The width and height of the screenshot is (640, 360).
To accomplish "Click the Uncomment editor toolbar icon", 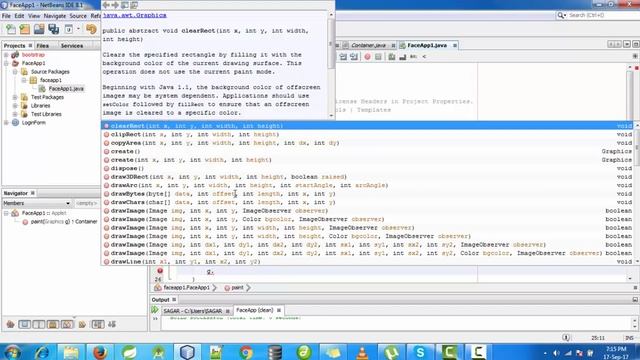I will pyautogui.click(x=402, y=57).
